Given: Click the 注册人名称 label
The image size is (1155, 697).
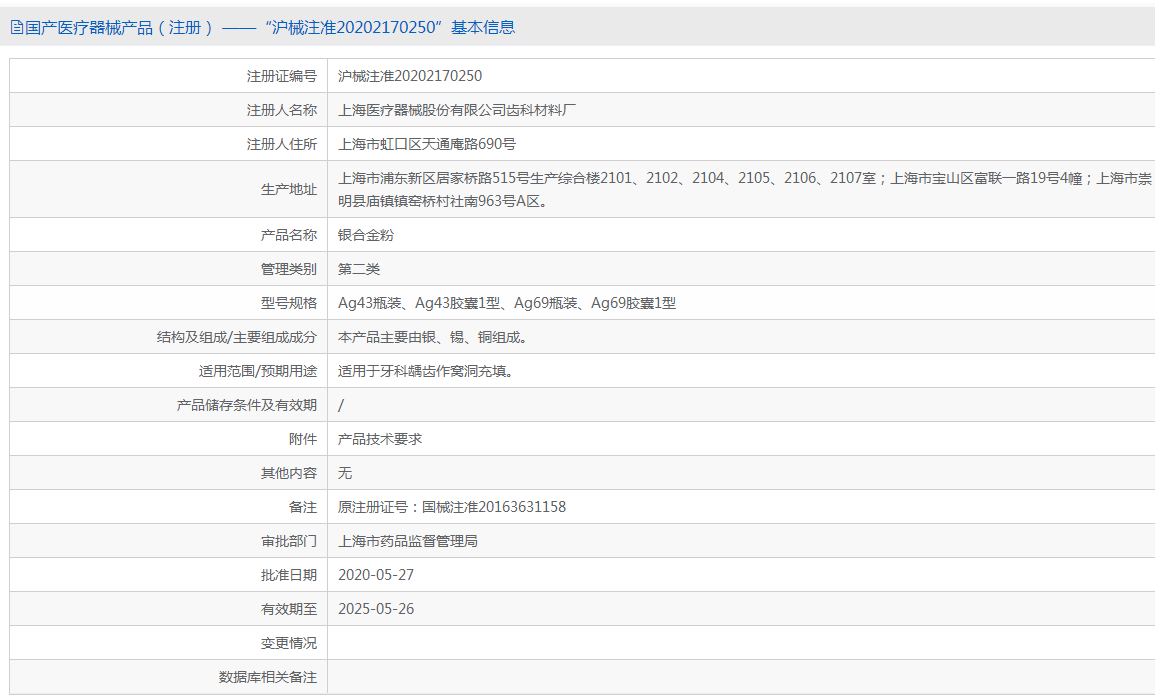Looking at the screenshot, I should (x=281, y=110).
